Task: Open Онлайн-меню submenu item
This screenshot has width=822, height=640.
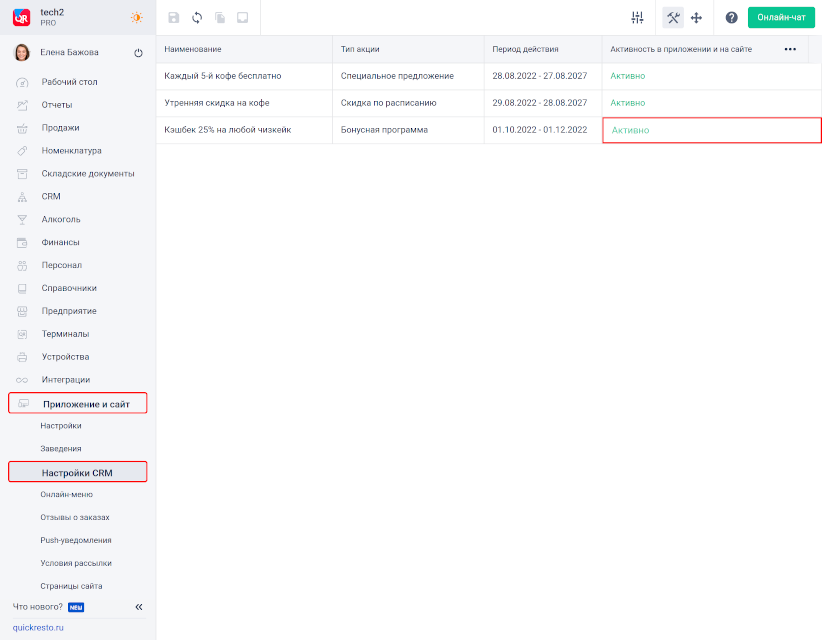Action: pos(67,494)
